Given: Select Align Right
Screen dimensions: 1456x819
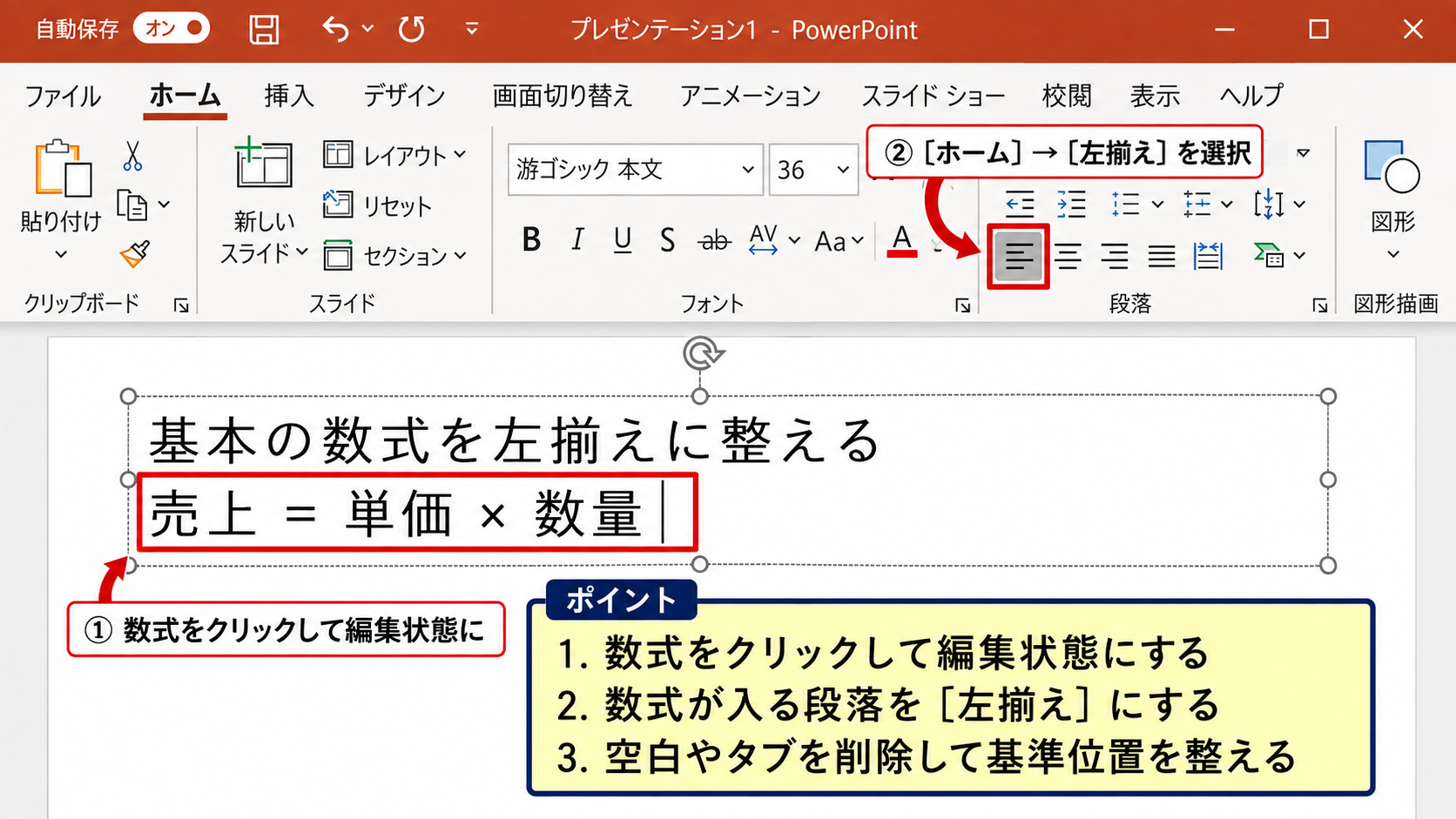Looking at the screenshot, I should coord(1115,256).
